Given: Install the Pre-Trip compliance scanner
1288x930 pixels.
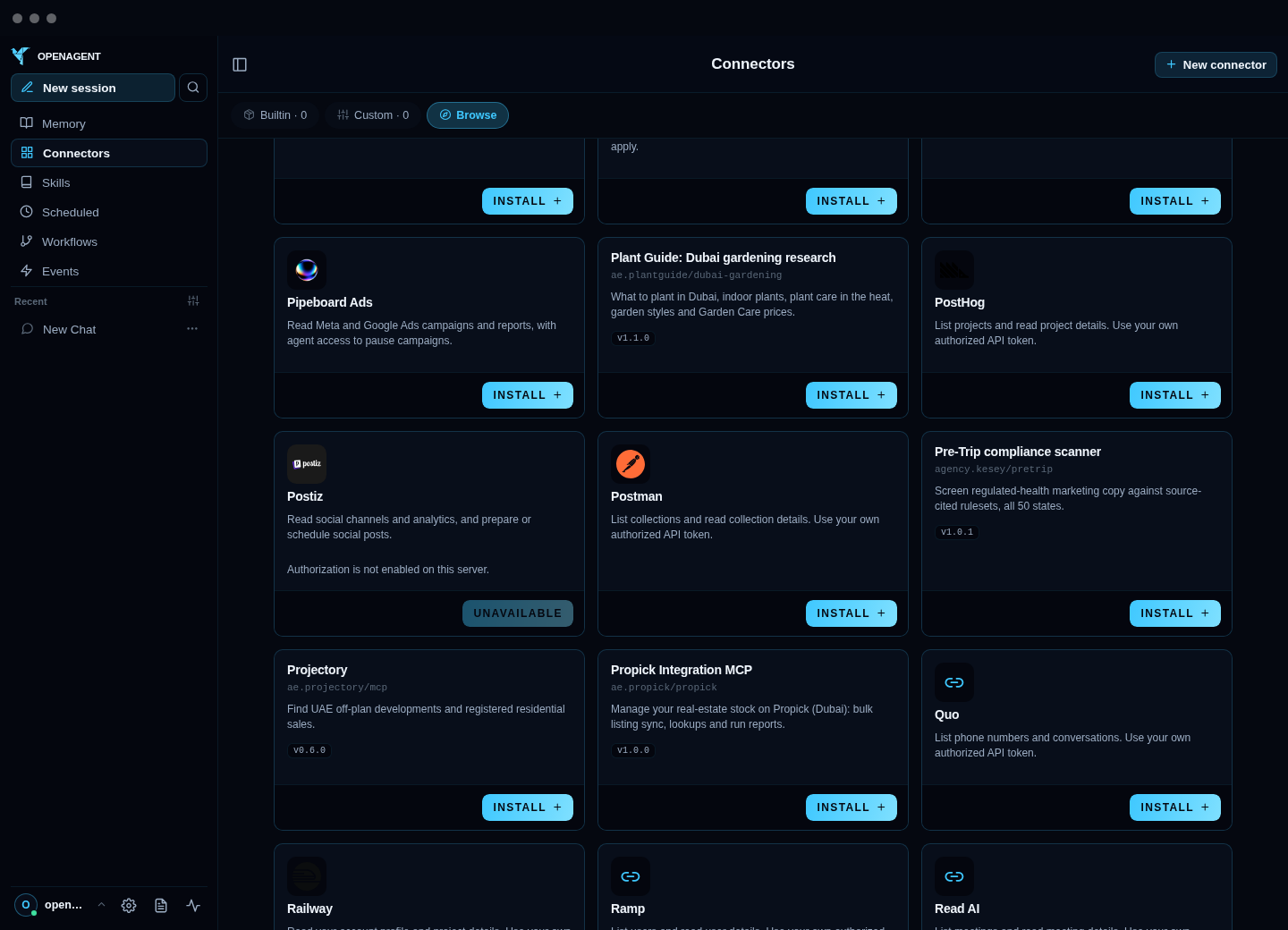Looking at the screenshot, I should (1175, 613).
